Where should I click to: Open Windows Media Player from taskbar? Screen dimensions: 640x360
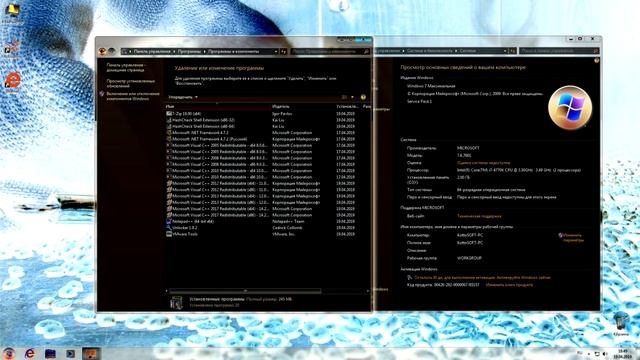point(71,353)
